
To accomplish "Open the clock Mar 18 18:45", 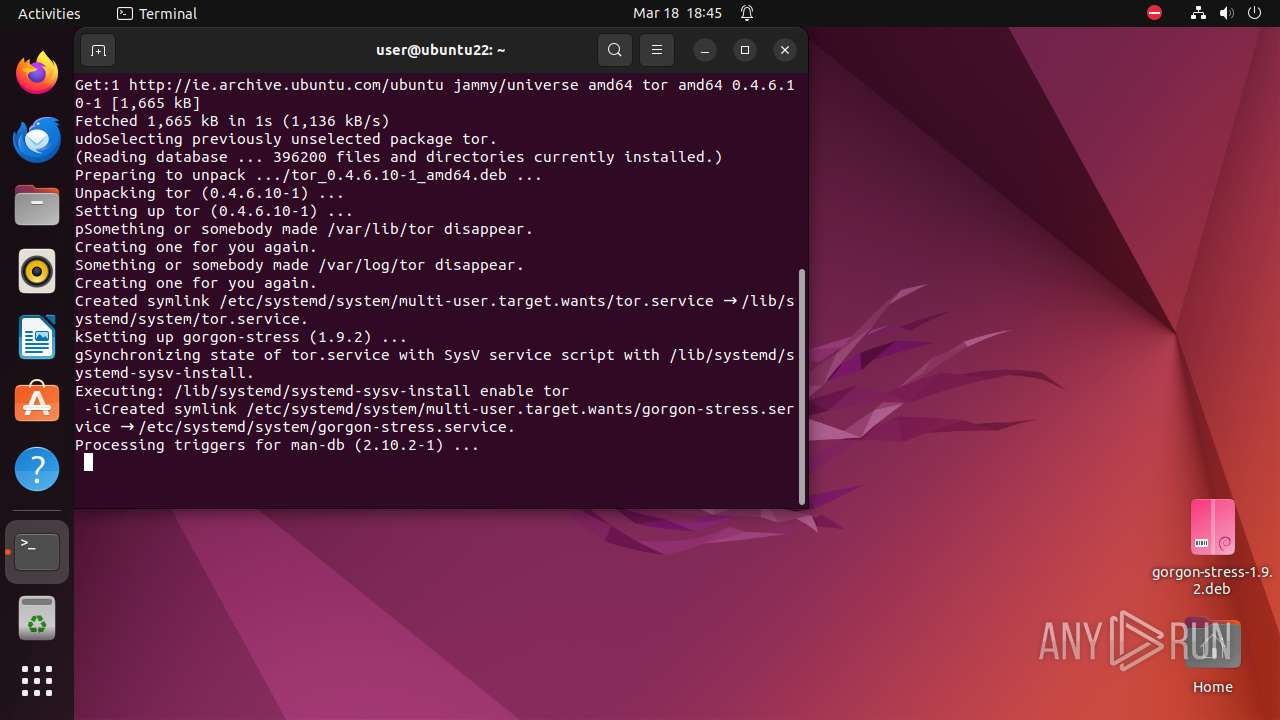I will (x=677, y=14).
